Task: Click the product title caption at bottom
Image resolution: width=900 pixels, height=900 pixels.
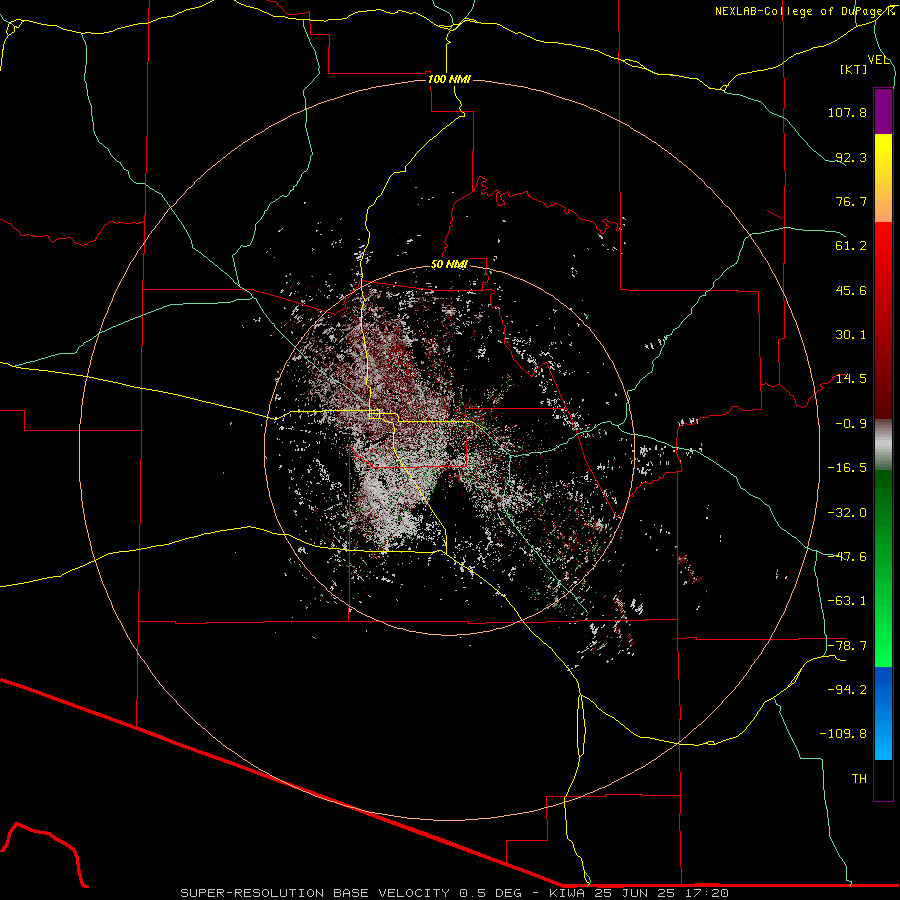Action: coord(455,893)
